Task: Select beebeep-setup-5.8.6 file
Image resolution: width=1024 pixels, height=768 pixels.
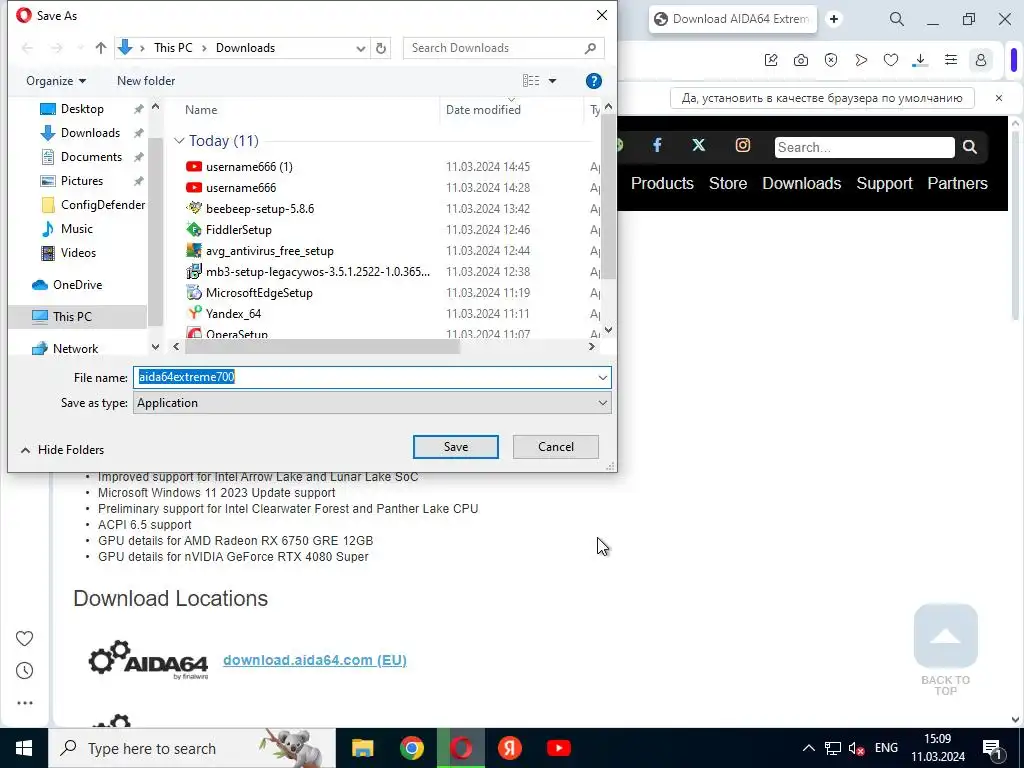Action: pyautogui.click(x=260, y=209)
